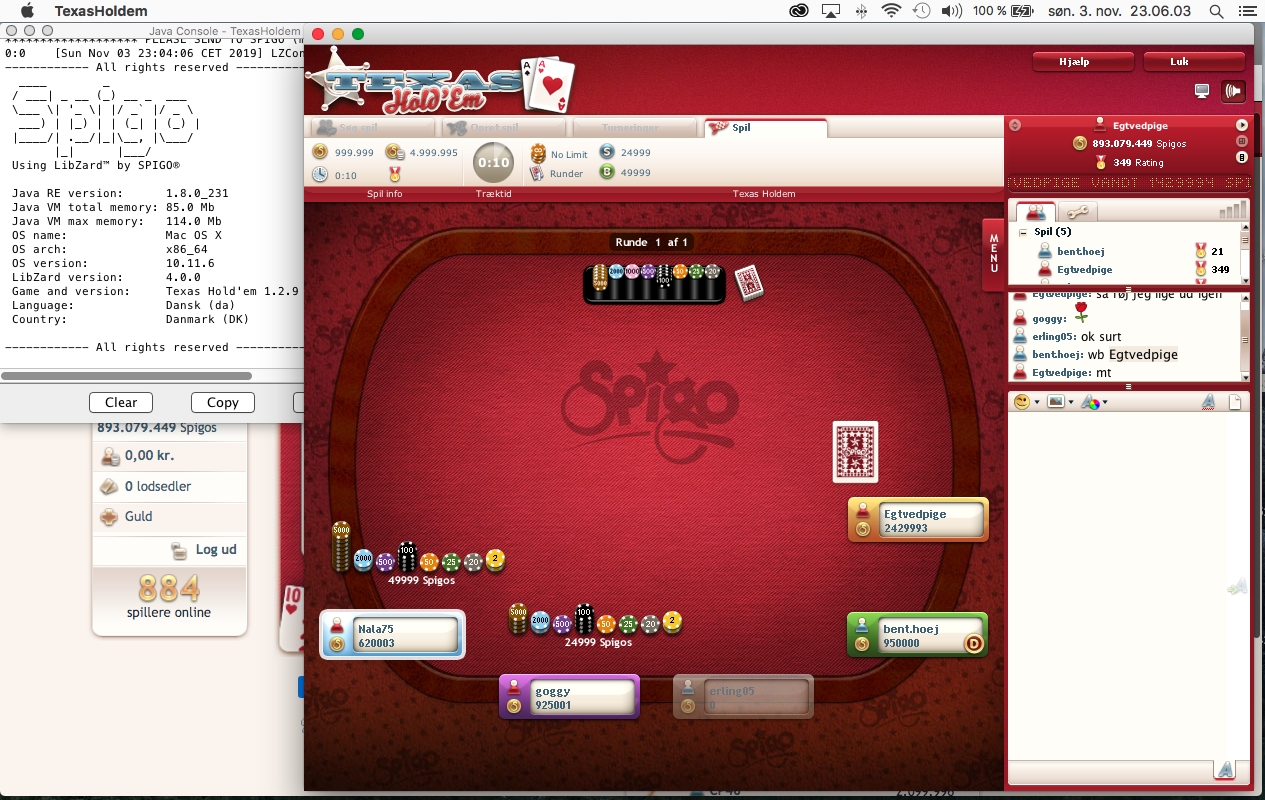Open the macOS Spotlight search icon
1265x800 pixels.
(1217, 11)
